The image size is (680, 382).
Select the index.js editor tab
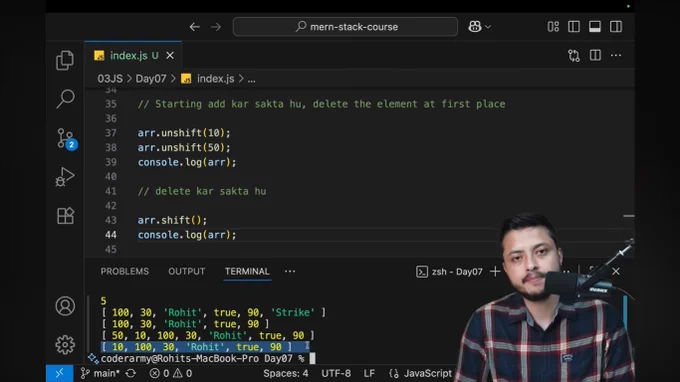pyautogui.click(x=133, y=56)
